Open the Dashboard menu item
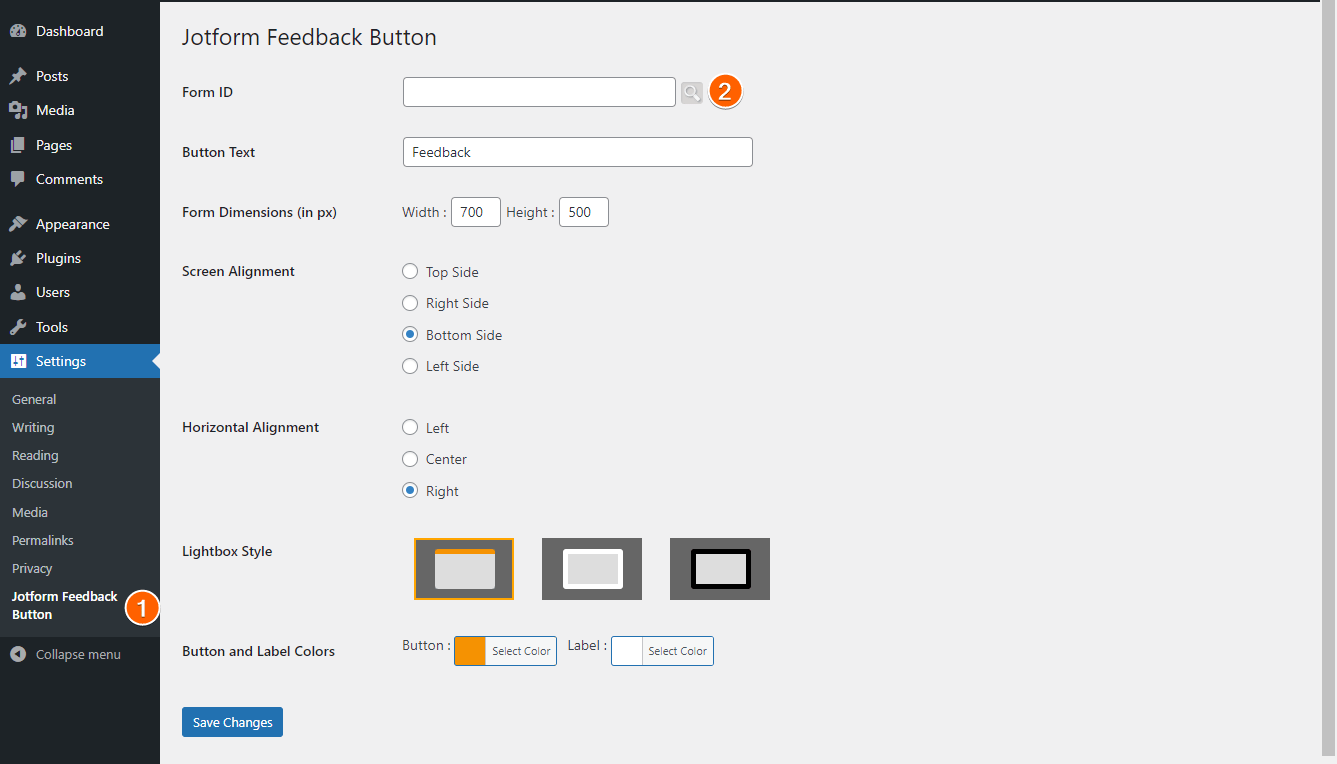 click(x=80, y=31)
